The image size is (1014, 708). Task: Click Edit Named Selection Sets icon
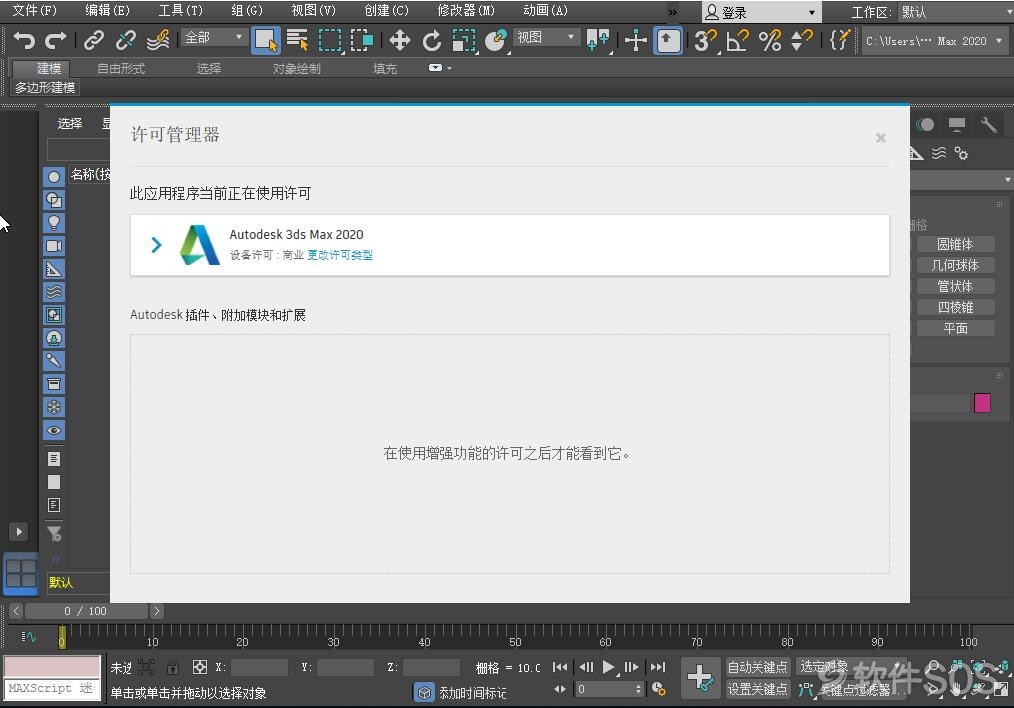[x=839, y=40]
